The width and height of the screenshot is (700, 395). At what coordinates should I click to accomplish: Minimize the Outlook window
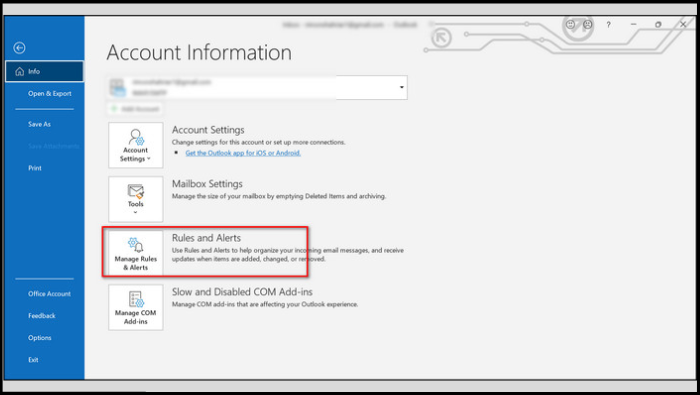tap(633, 25)
